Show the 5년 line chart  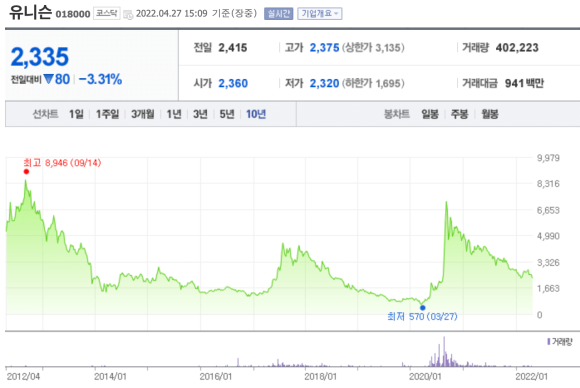[x=227, y=114]
